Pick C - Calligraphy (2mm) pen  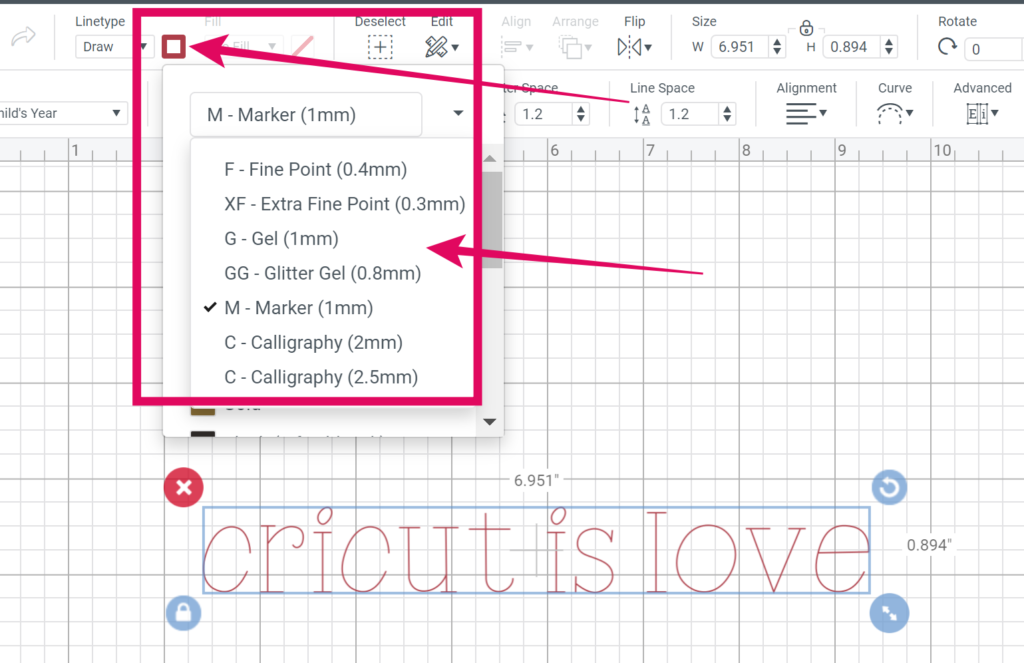(313, 342)
